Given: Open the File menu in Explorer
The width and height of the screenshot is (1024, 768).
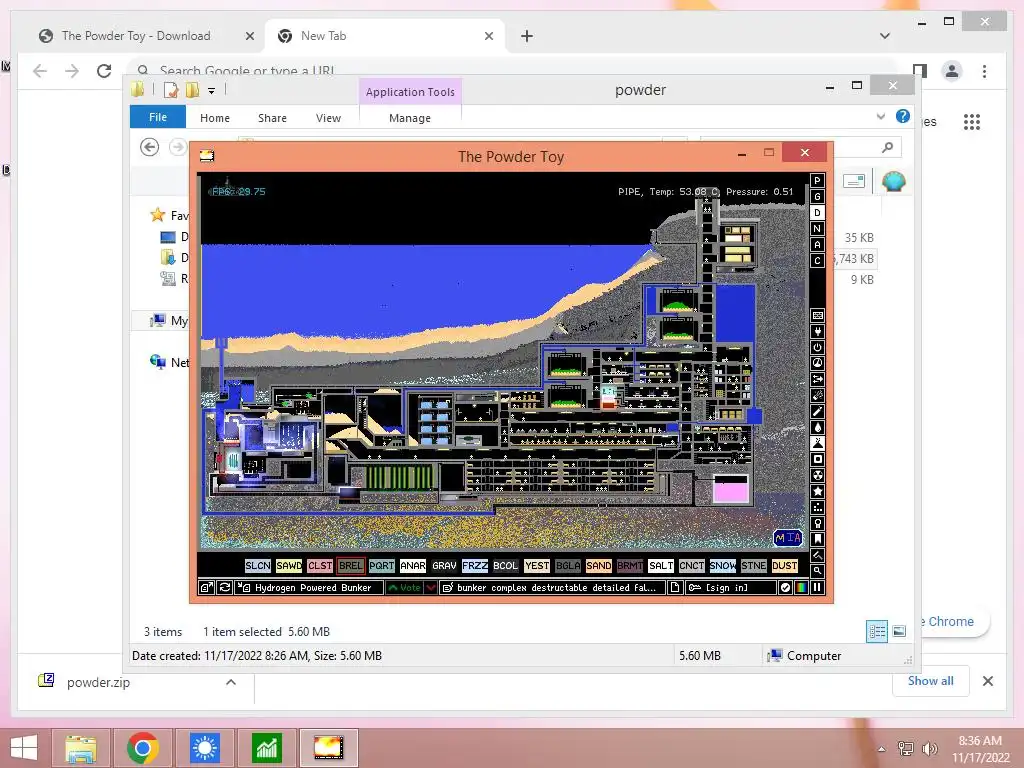Looking at the screenshot, I should pos(158,117).
